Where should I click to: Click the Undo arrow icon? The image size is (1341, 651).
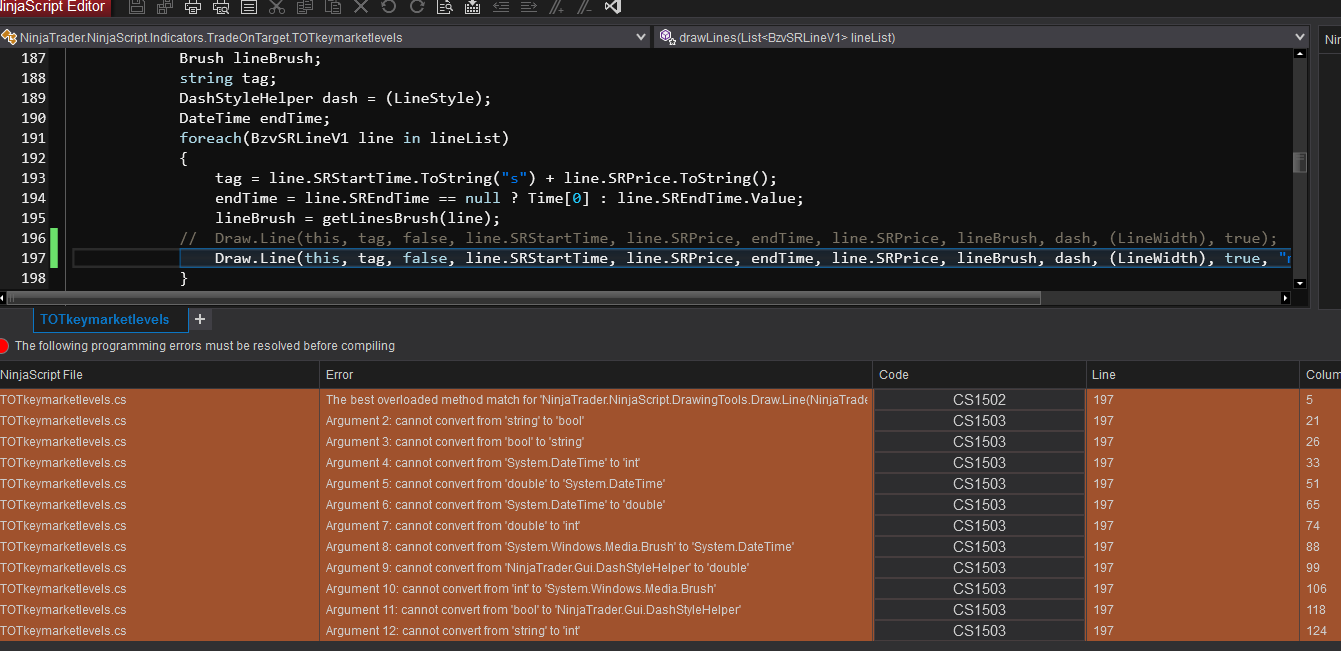(389, 7)
